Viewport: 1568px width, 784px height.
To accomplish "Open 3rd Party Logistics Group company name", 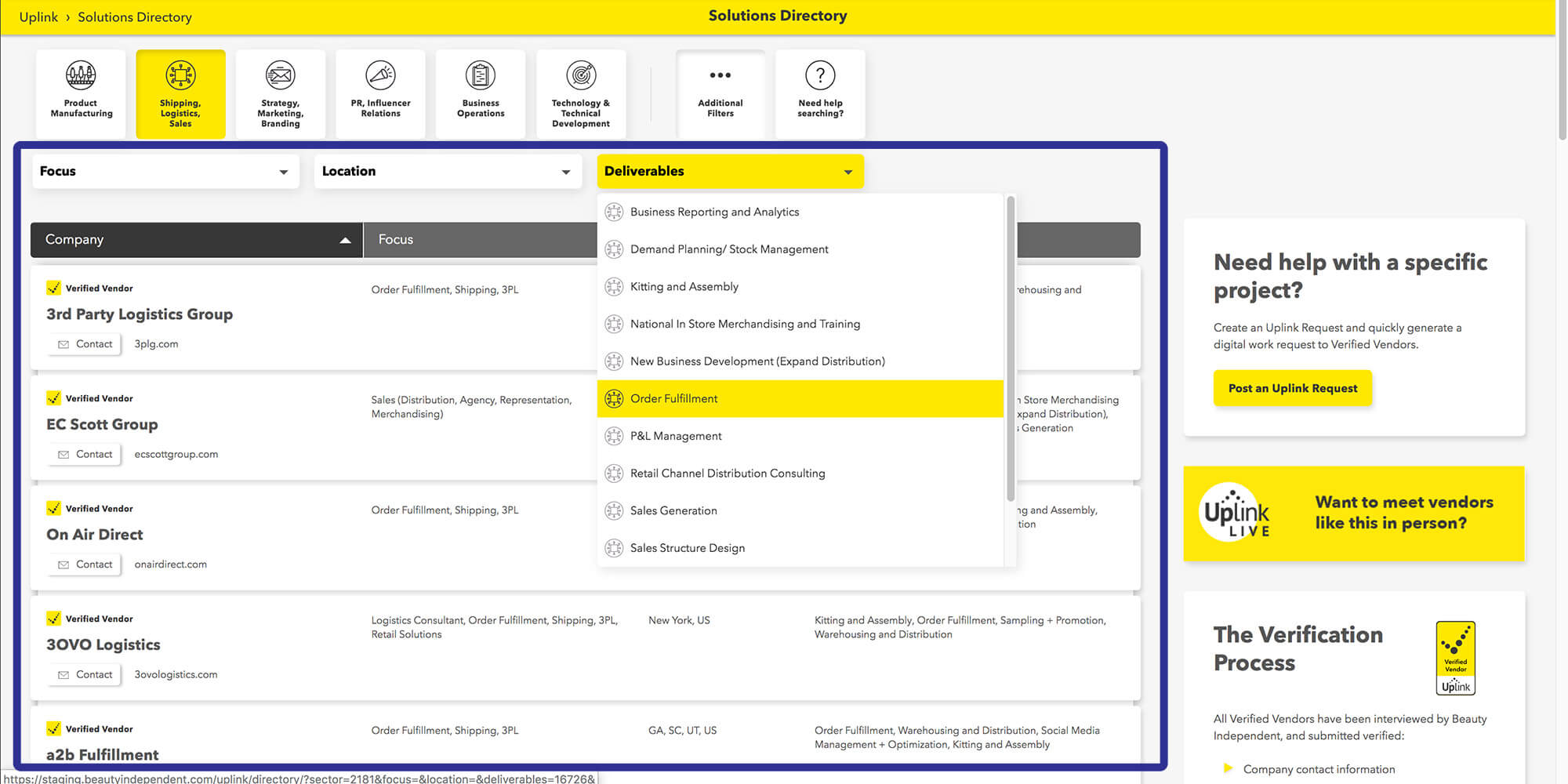I will click(x=140, y=314).
